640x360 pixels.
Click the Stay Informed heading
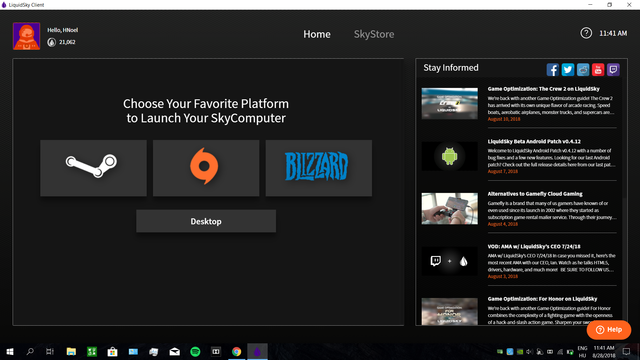click(x=451, y=68)
